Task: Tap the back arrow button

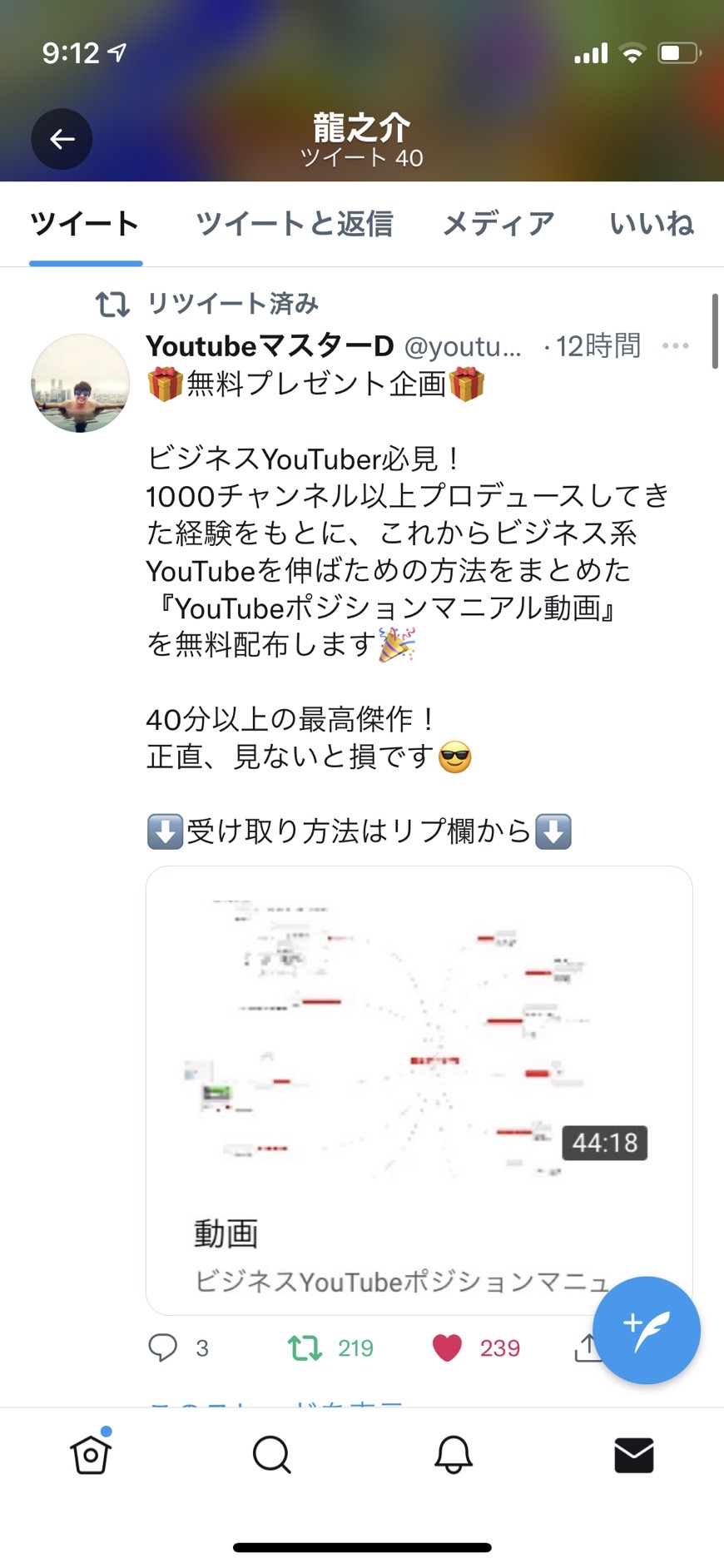Action: point(62,139)
